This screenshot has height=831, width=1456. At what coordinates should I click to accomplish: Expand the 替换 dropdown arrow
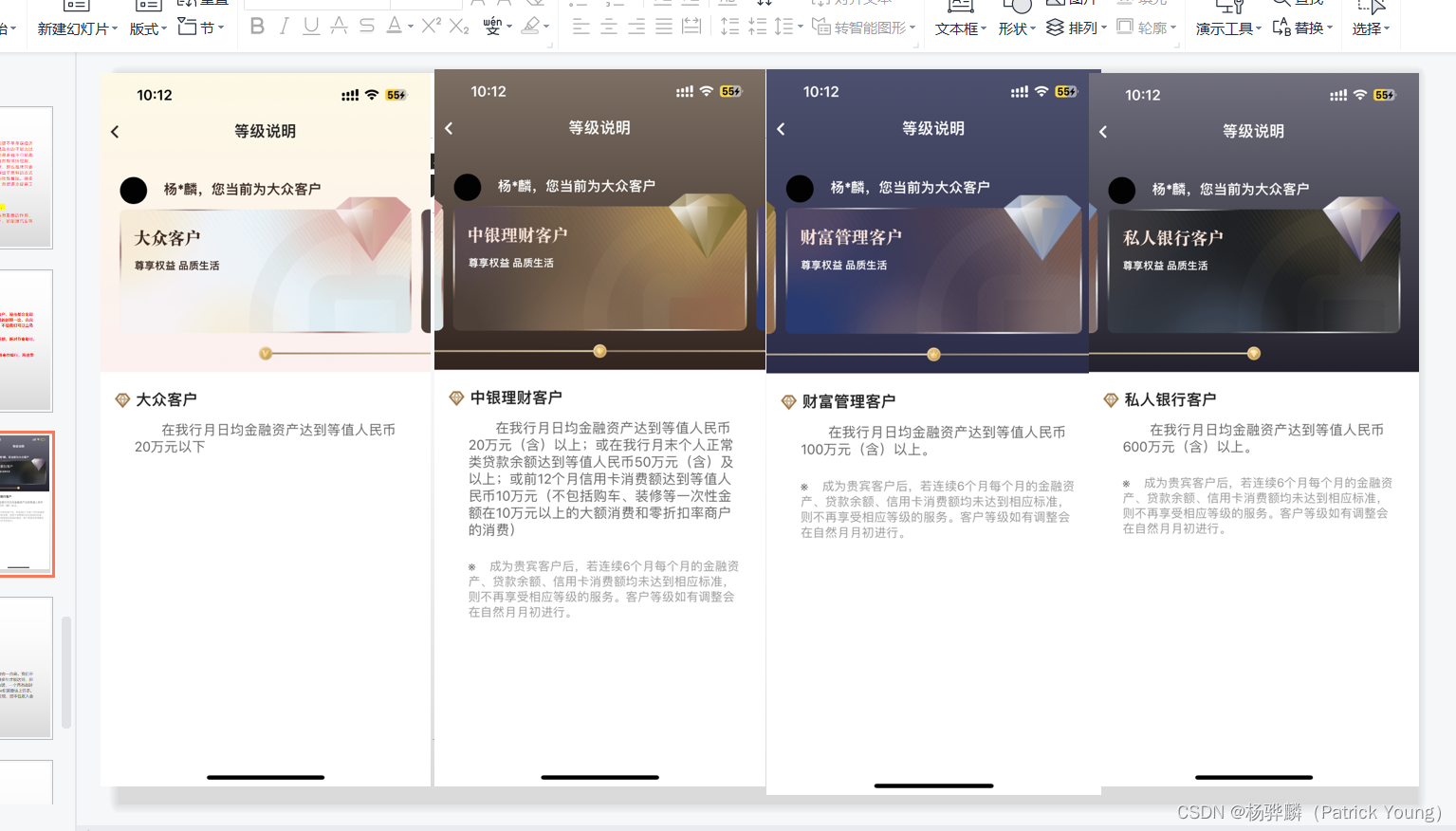point(1330,28)
